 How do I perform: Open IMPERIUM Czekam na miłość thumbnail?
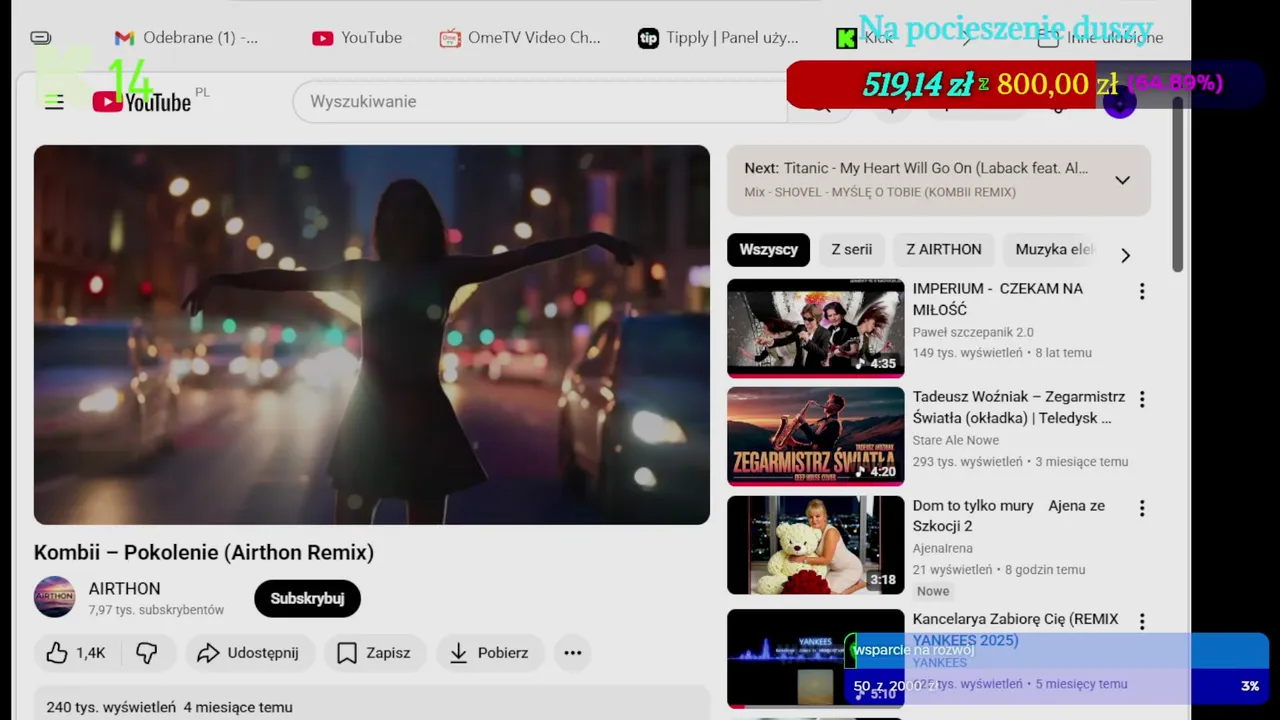pyautogui.click(x=815, y=328)
